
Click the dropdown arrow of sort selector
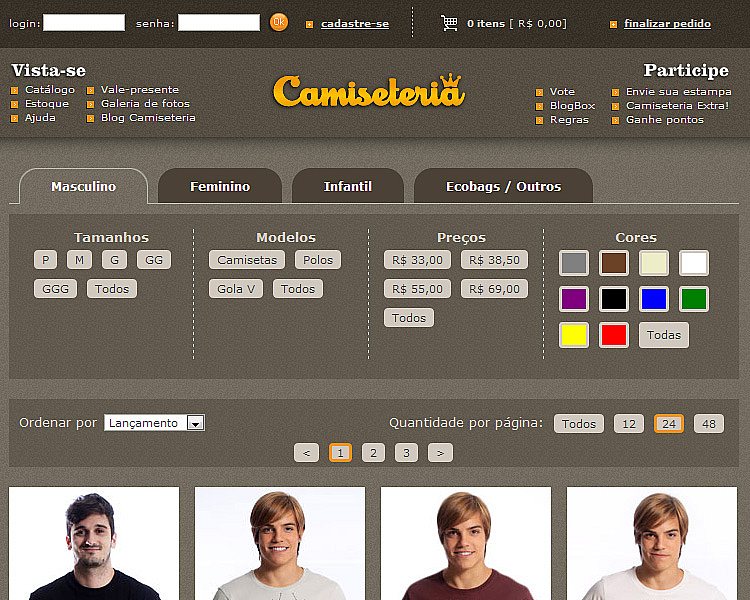point(195,423)
